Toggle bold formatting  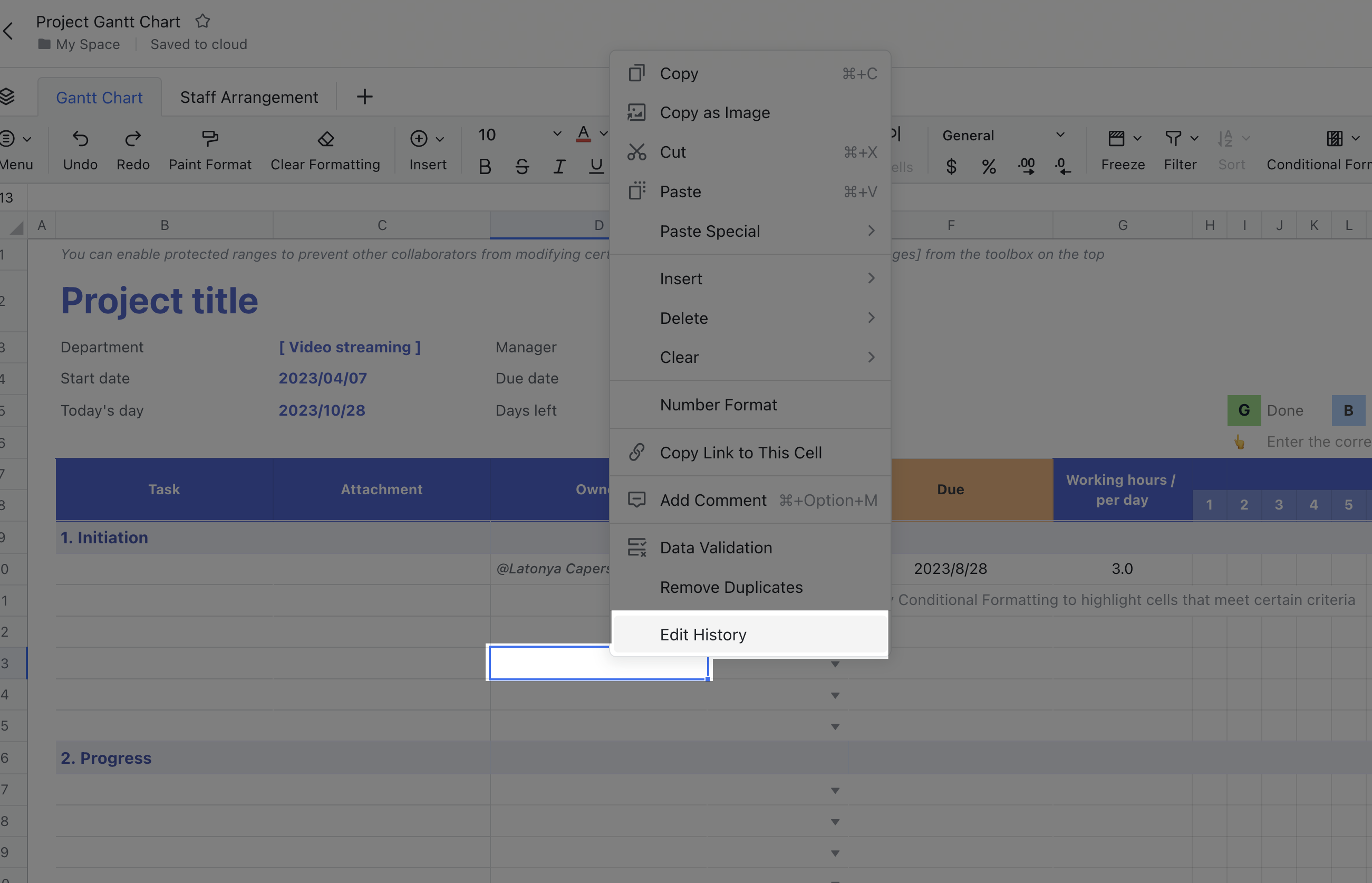tap(484, 166)
